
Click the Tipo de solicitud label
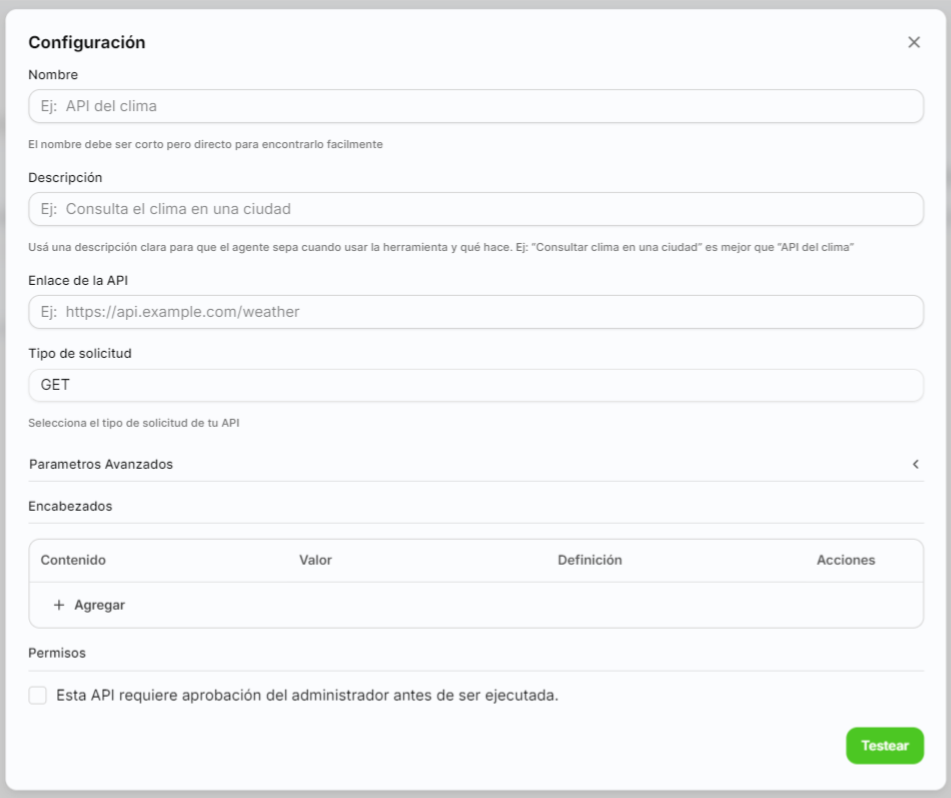click(80, 353)
